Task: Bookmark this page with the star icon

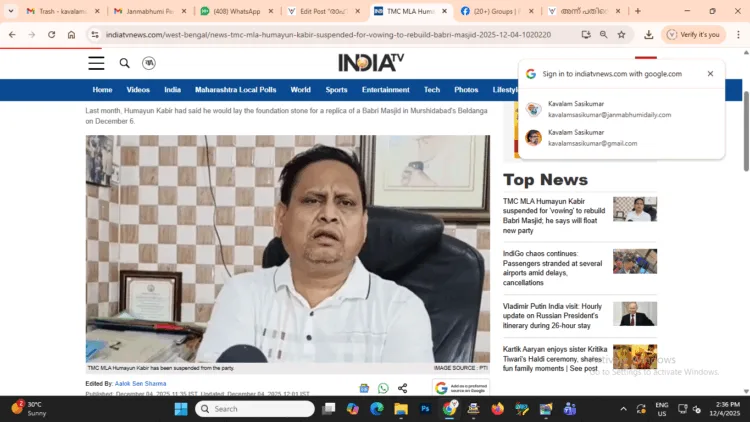Action: tap(621, 34)
